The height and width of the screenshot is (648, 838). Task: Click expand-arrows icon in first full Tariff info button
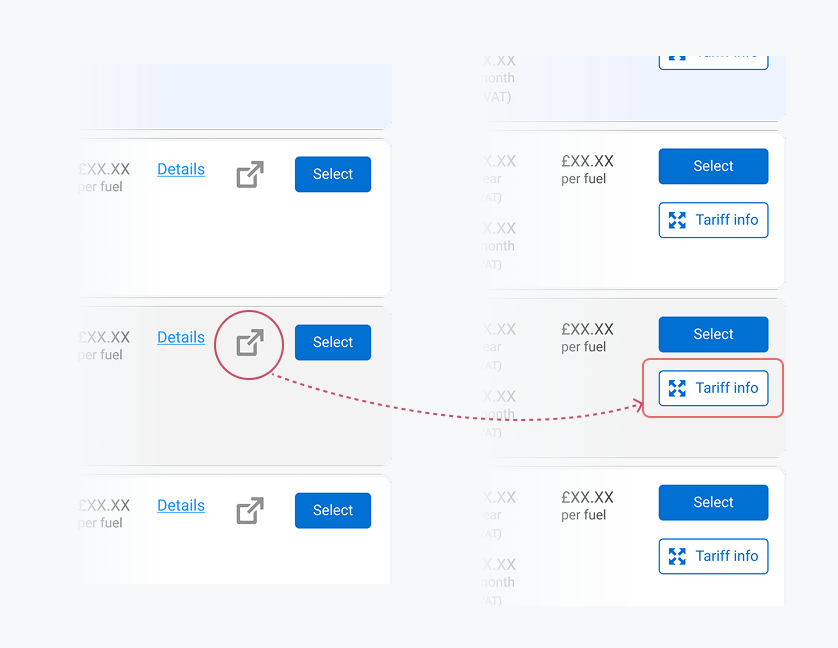point(677,220)
